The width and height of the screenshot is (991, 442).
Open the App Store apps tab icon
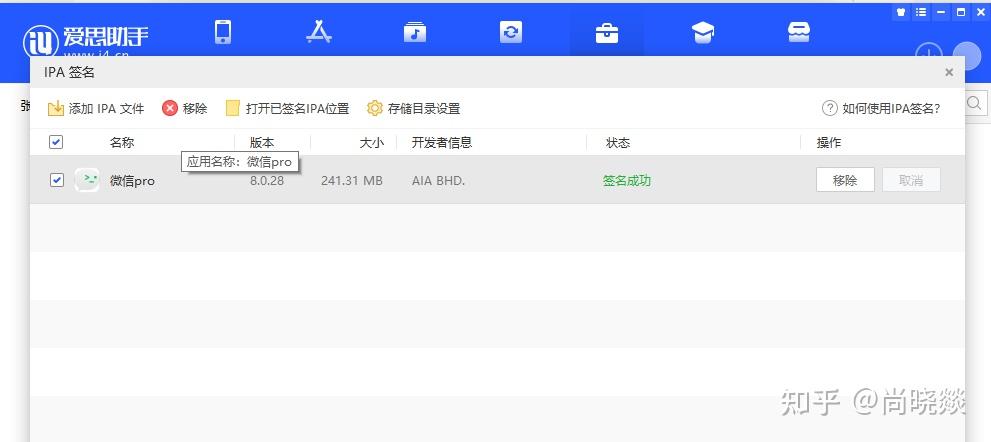pyautogui.click(x=319, y=32)
